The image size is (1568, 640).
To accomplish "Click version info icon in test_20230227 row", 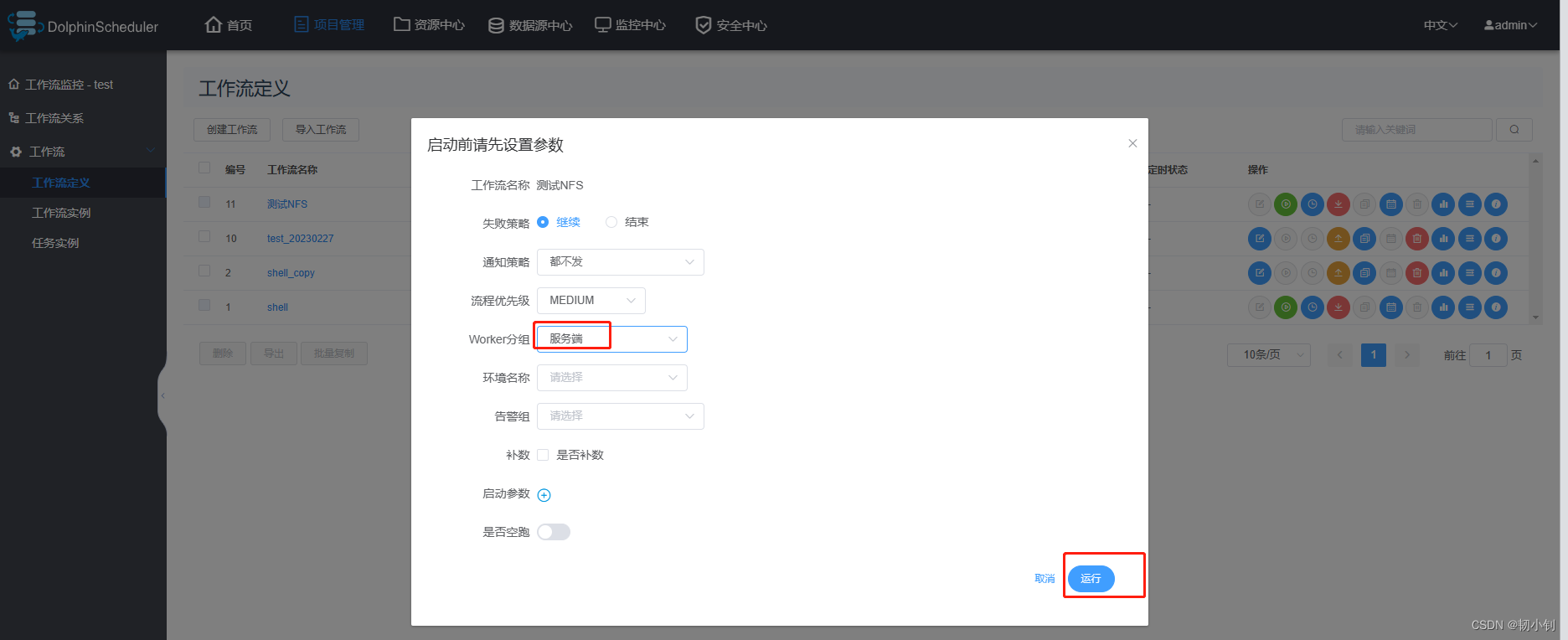I will 1496,239.
